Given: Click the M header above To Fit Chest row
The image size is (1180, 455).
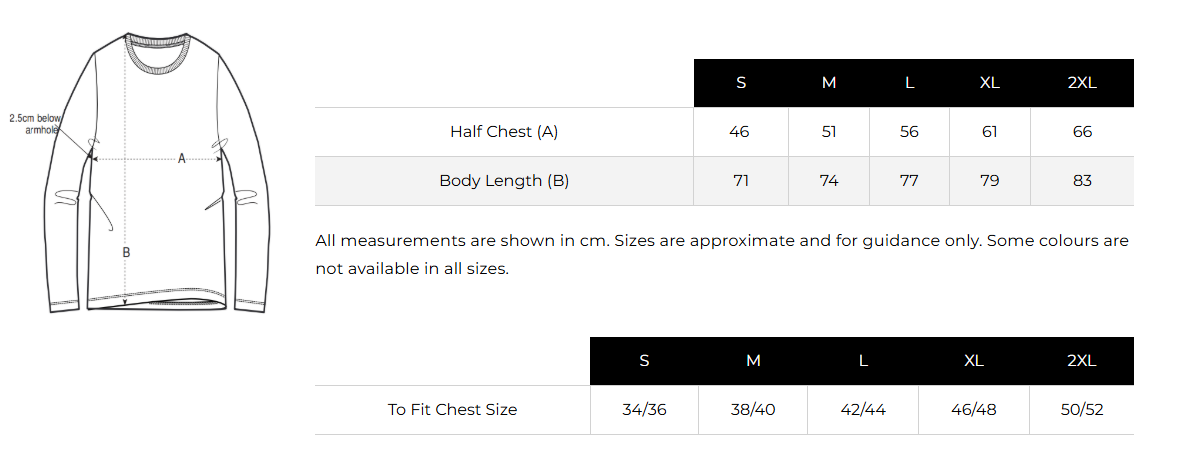Looking at the screenshot, I should pos(753,361).
